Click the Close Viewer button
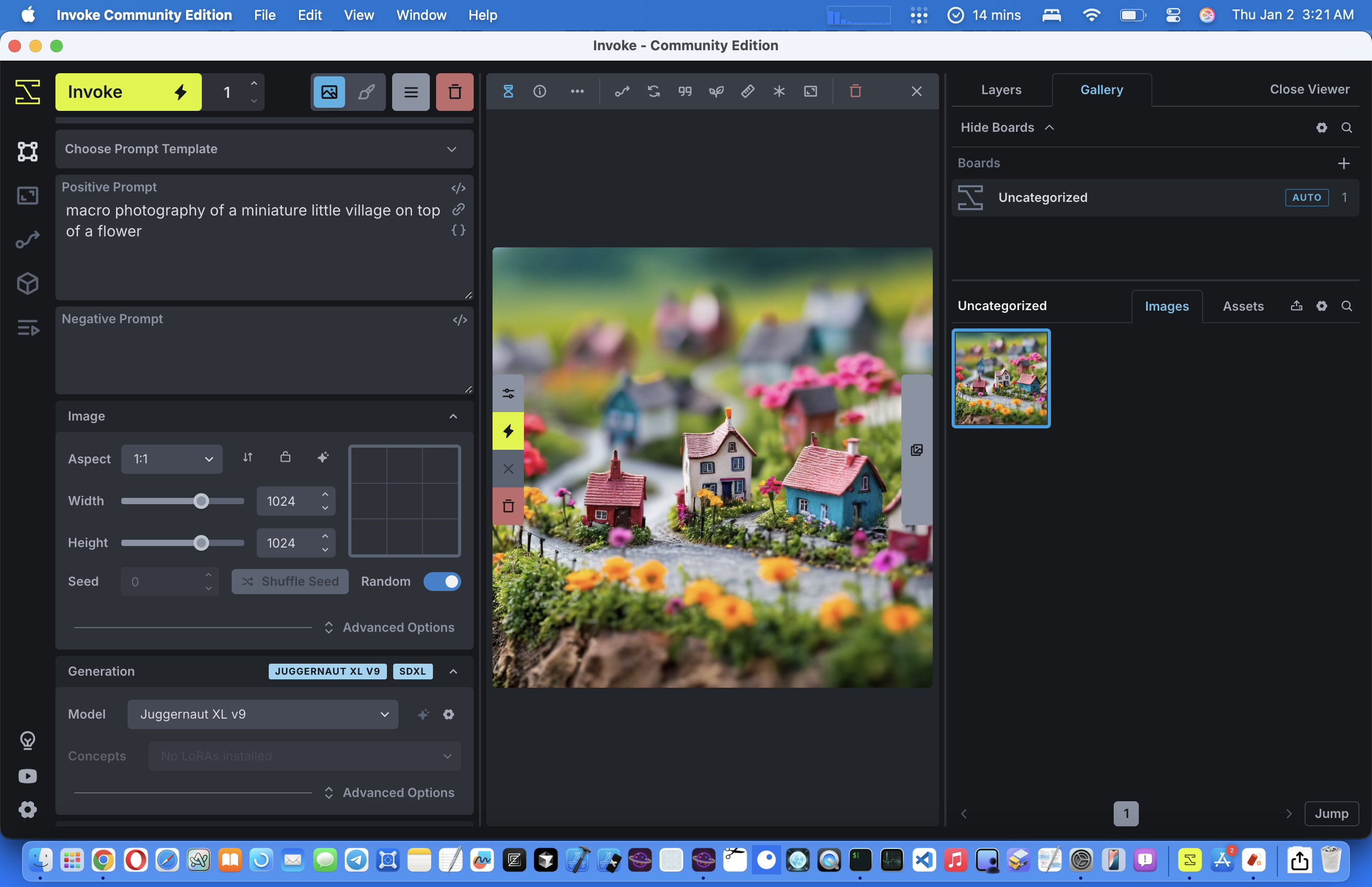 tap(1309, 89)
